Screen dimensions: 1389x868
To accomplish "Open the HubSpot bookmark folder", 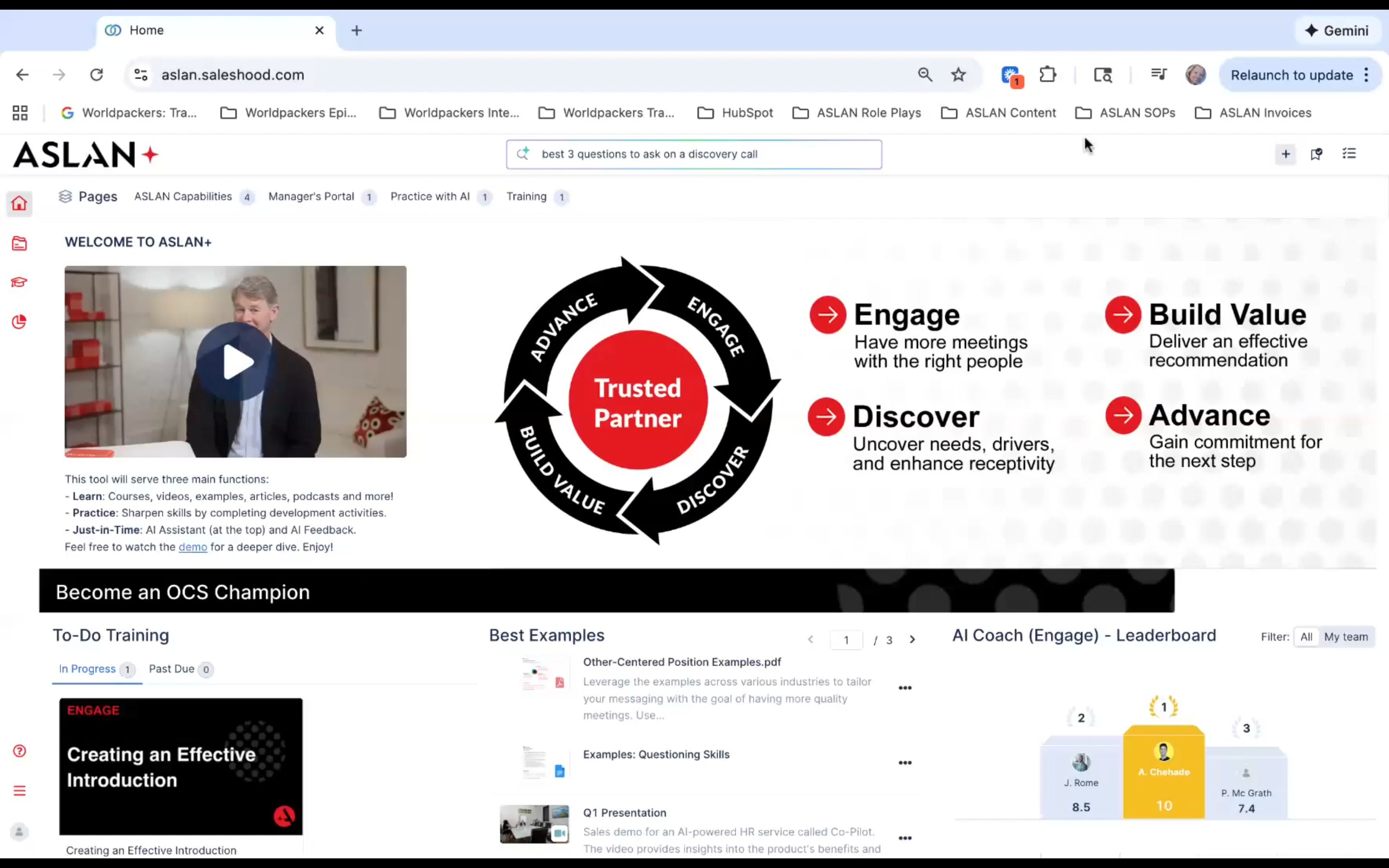I will pyautogui.click(x=735, y=113).
